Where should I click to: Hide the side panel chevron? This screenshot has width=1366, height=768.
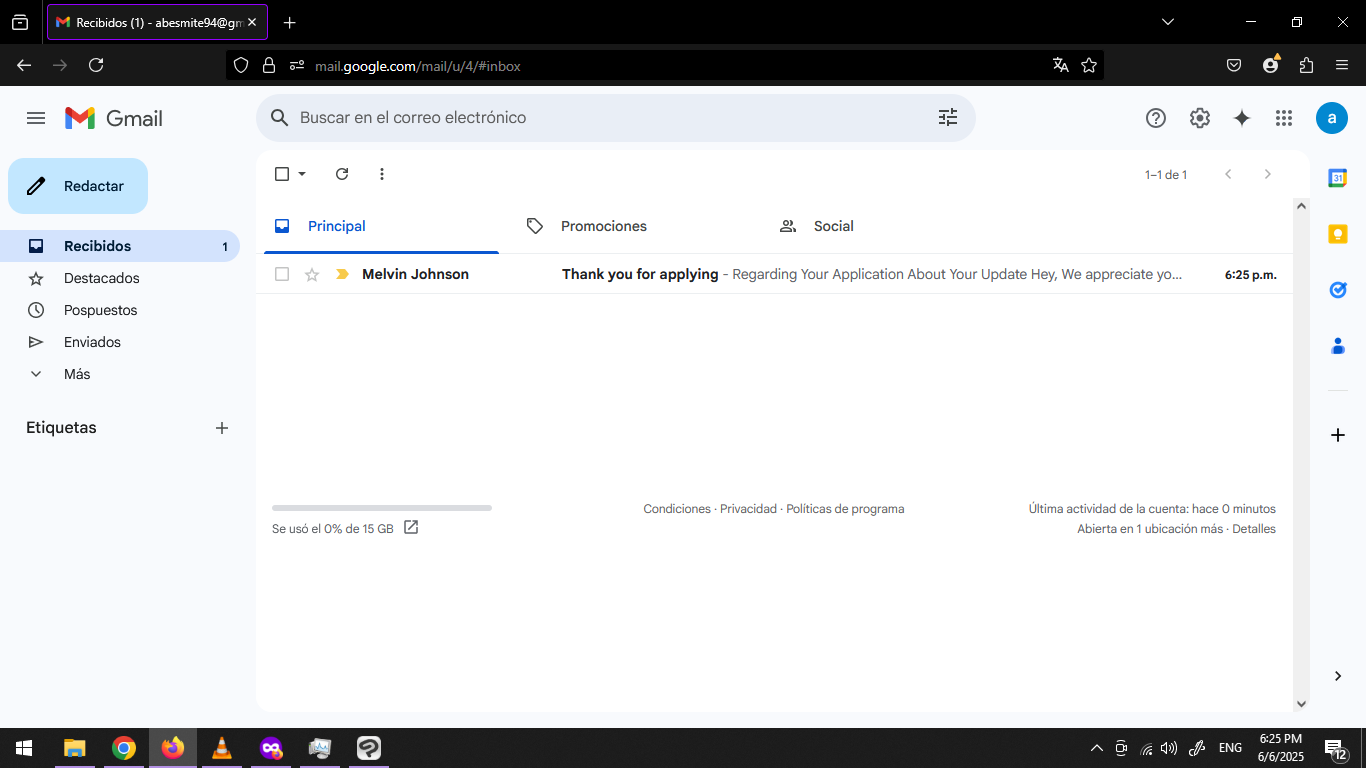[1338, 676]
